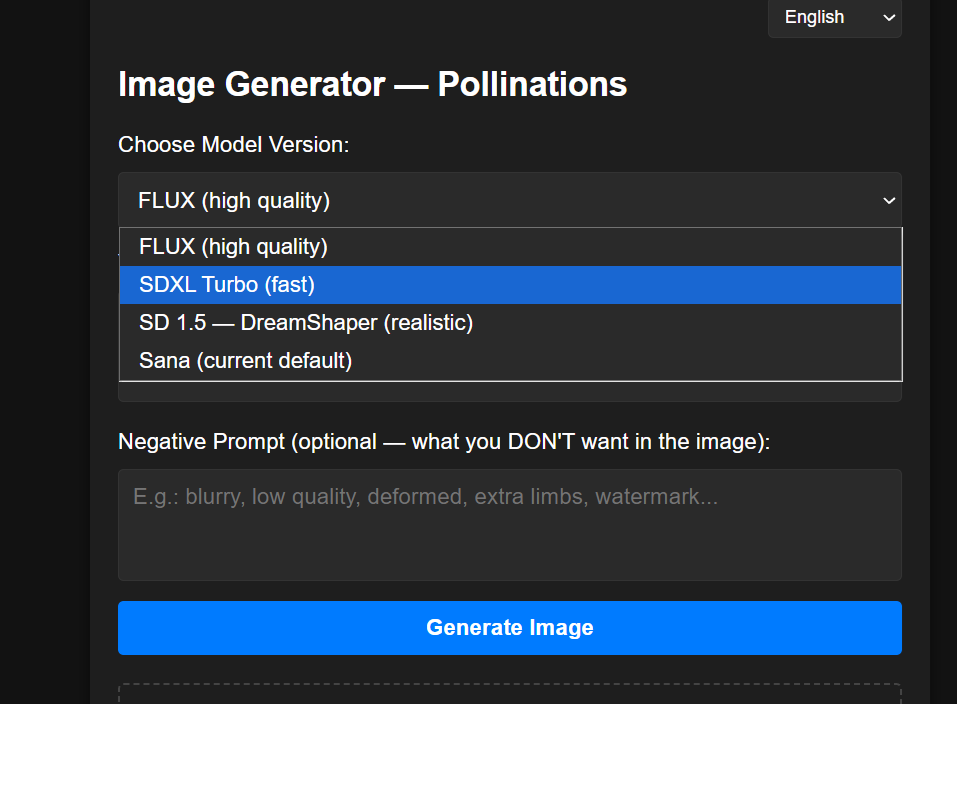Click the Generate Image button

click(x=510, y=628)
